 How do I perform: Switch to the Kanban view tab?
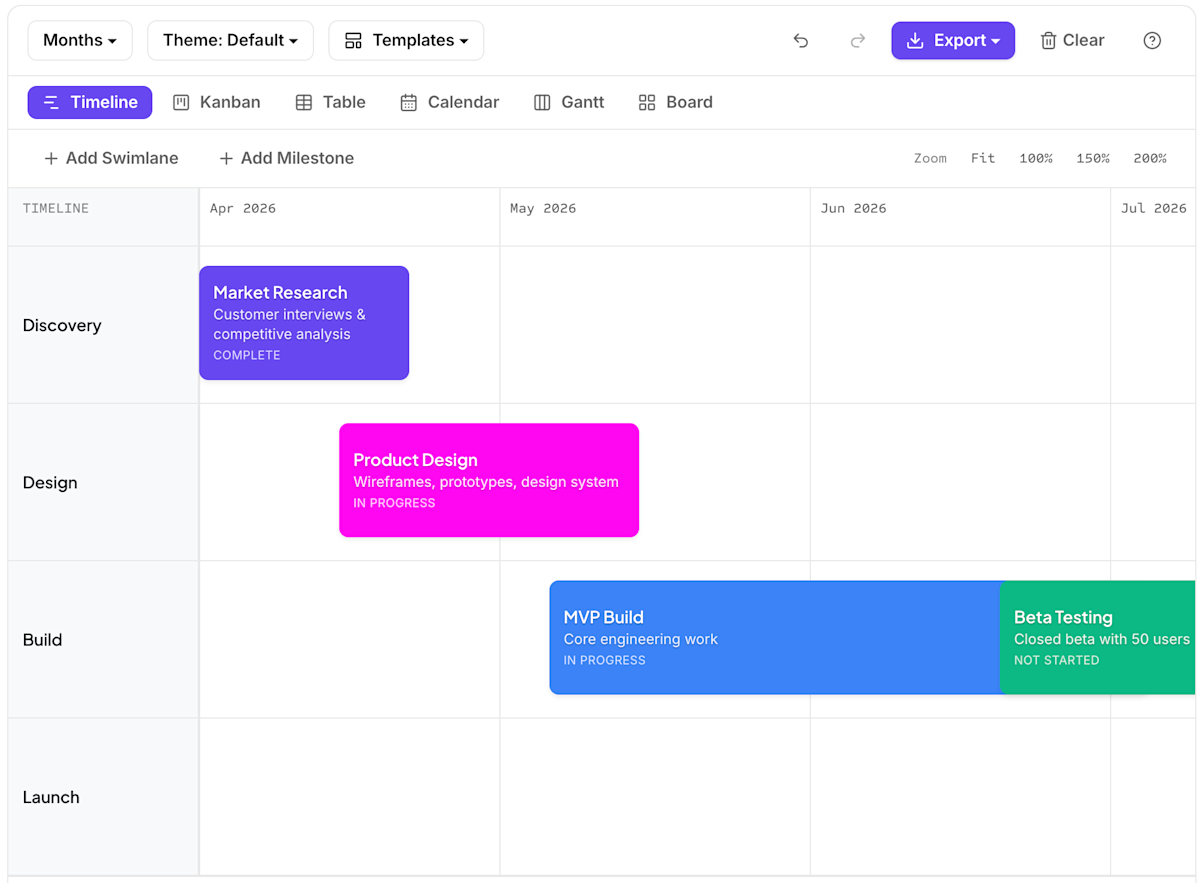point(217,102)
